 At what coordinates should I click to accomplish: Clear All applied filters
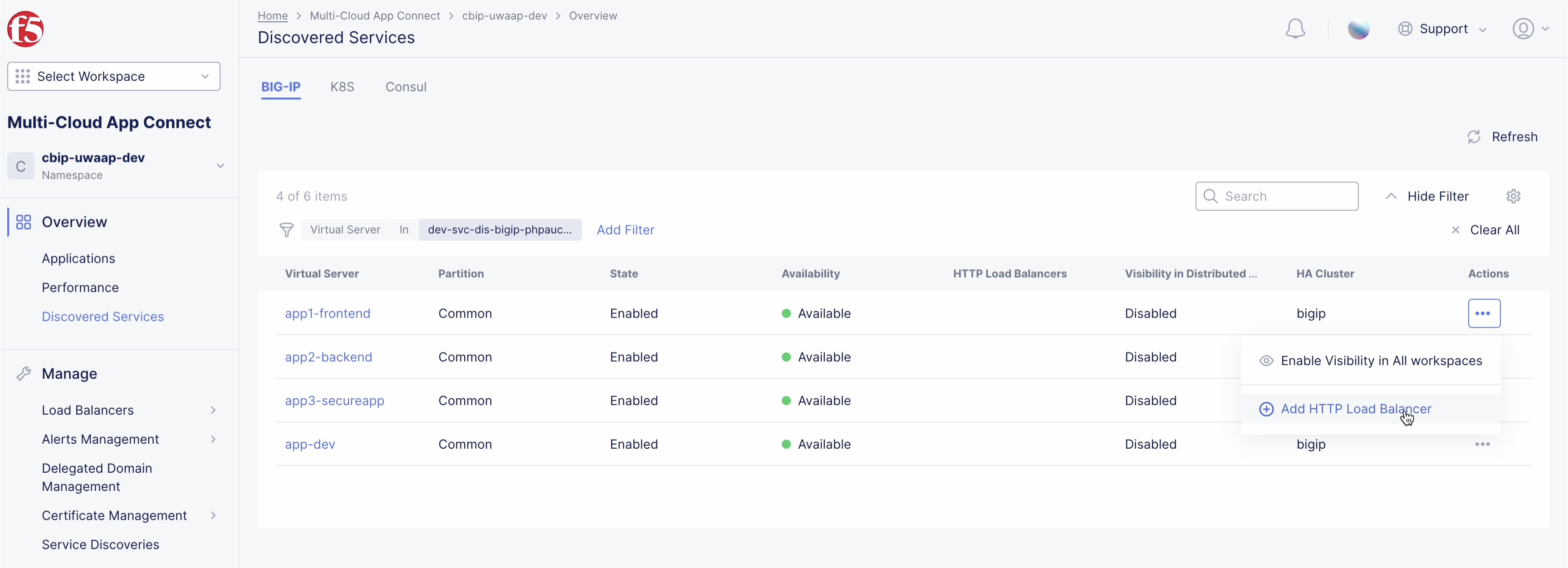click(x=1495, y=230)
